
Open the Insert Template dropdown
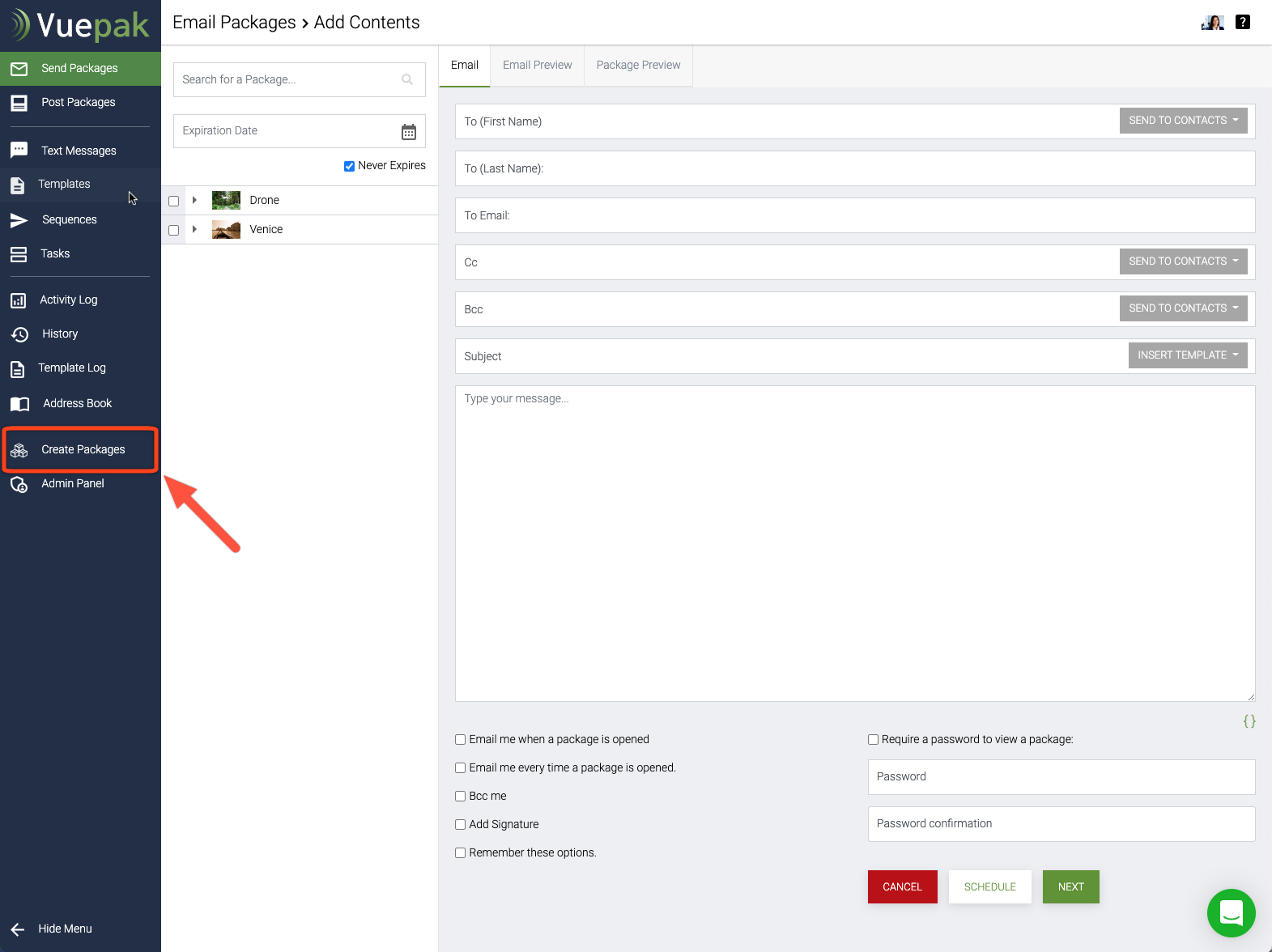(1187, 355)
